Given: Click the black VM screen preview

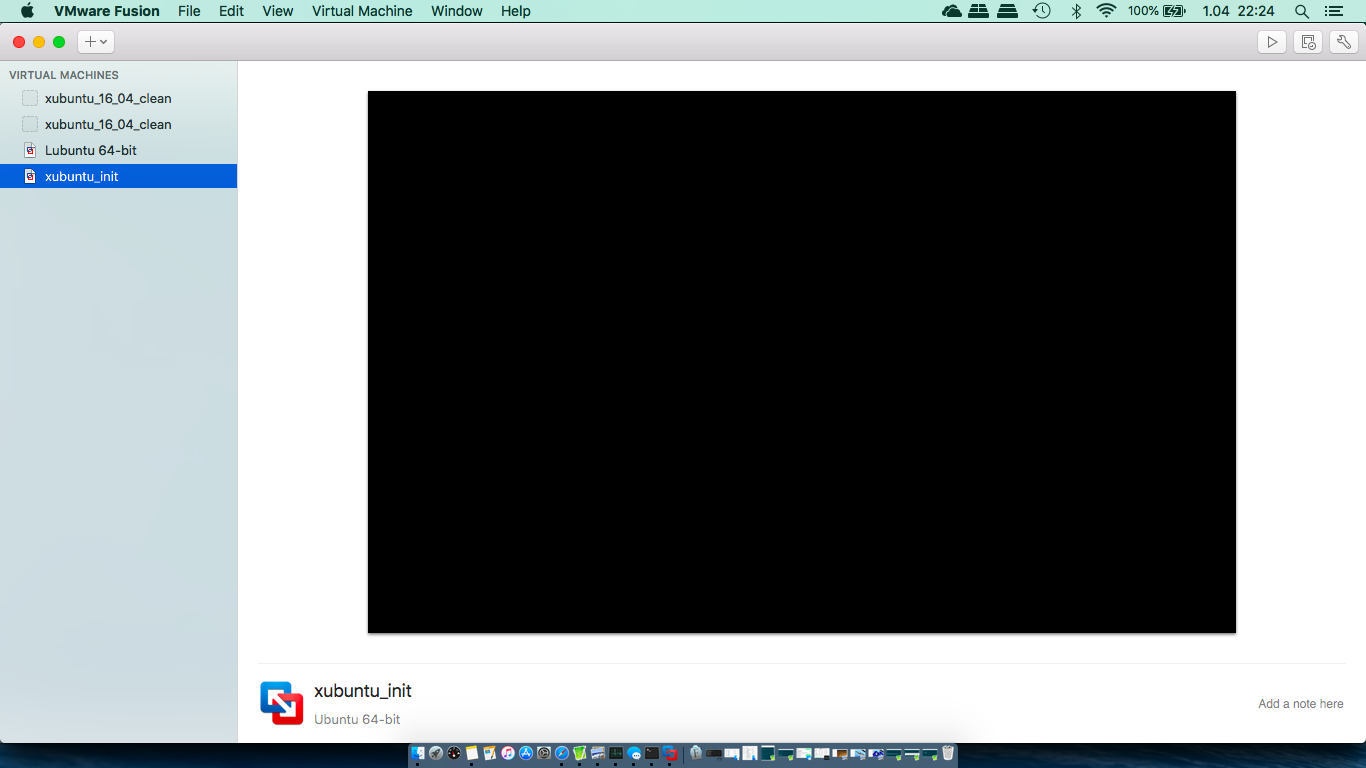Looking at the screenshot, I should click(x=802, y=362).
